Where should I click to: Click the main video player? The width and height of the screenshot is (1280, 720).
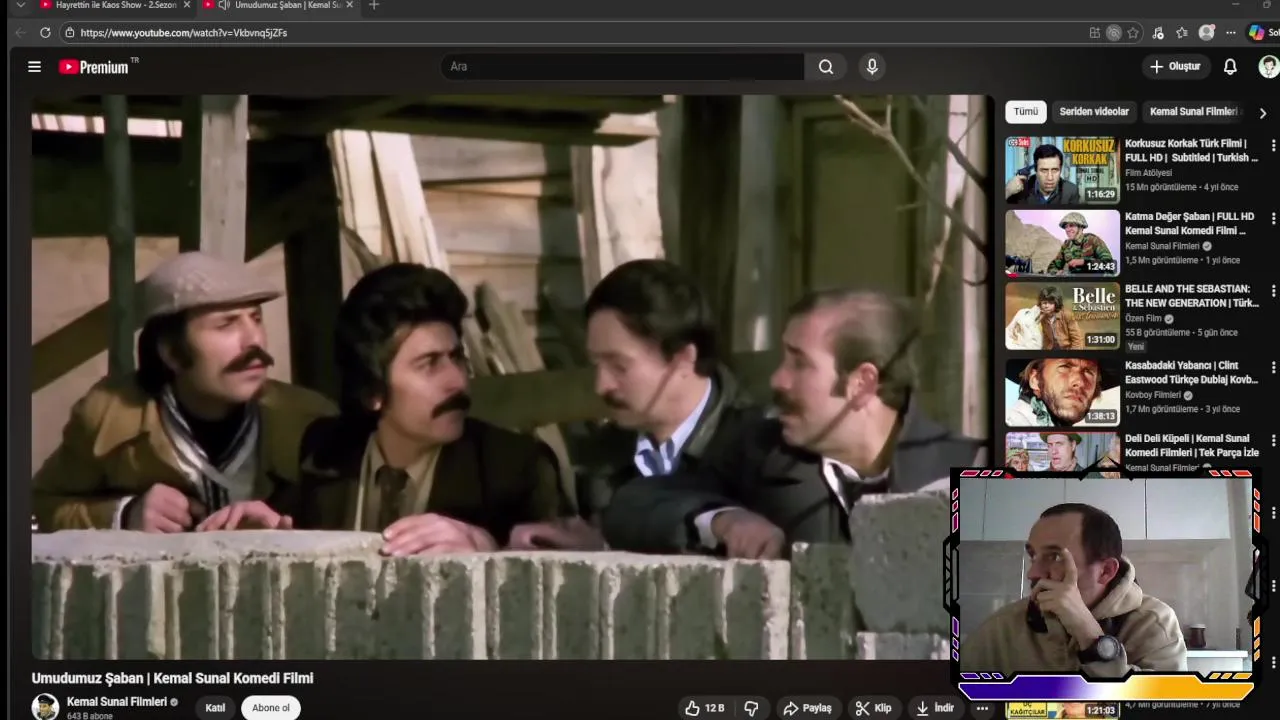tap(512, 377)
